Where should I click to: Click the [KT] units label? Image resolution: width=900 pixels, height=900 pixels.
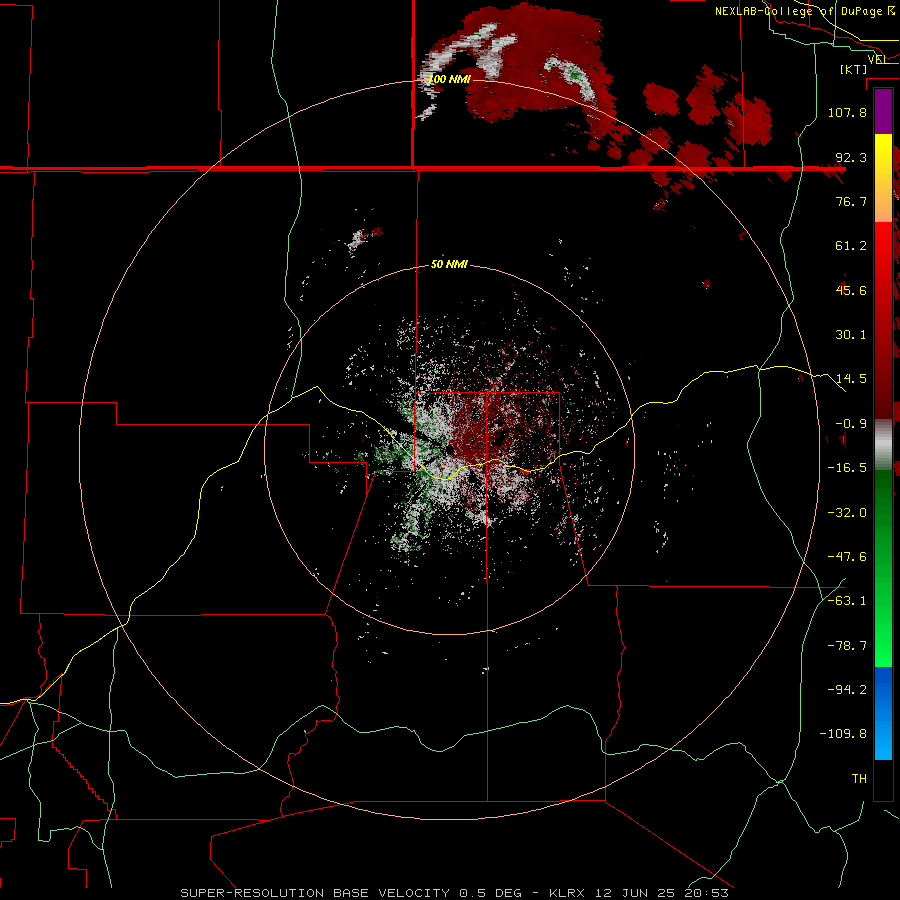tap(854, 69)
